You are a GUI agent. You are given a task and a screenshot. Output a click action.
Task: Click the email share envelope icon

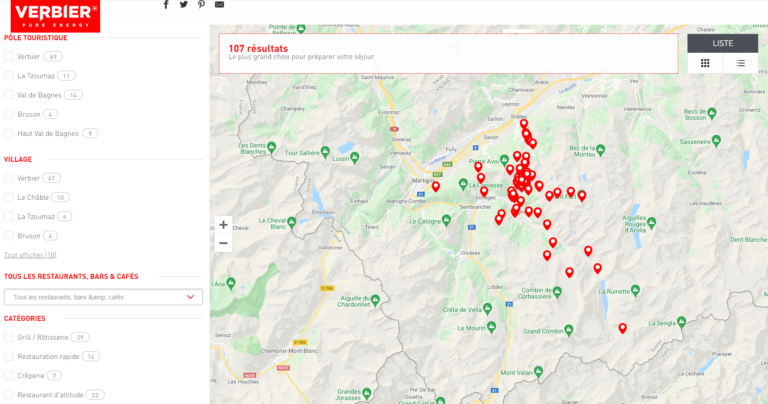219,5
